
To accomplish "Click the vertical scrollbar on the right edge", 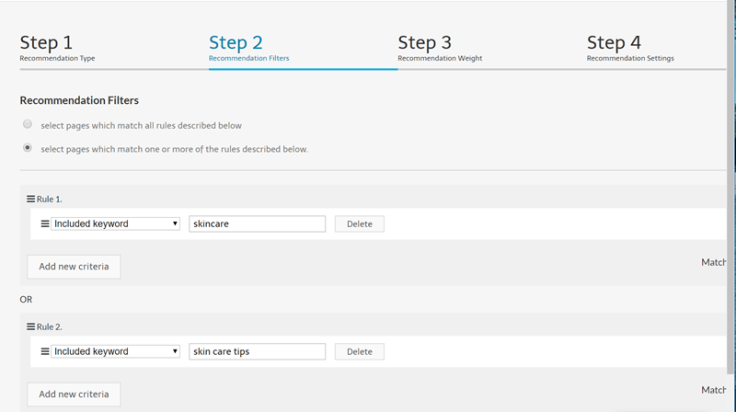I will (731, 188).
